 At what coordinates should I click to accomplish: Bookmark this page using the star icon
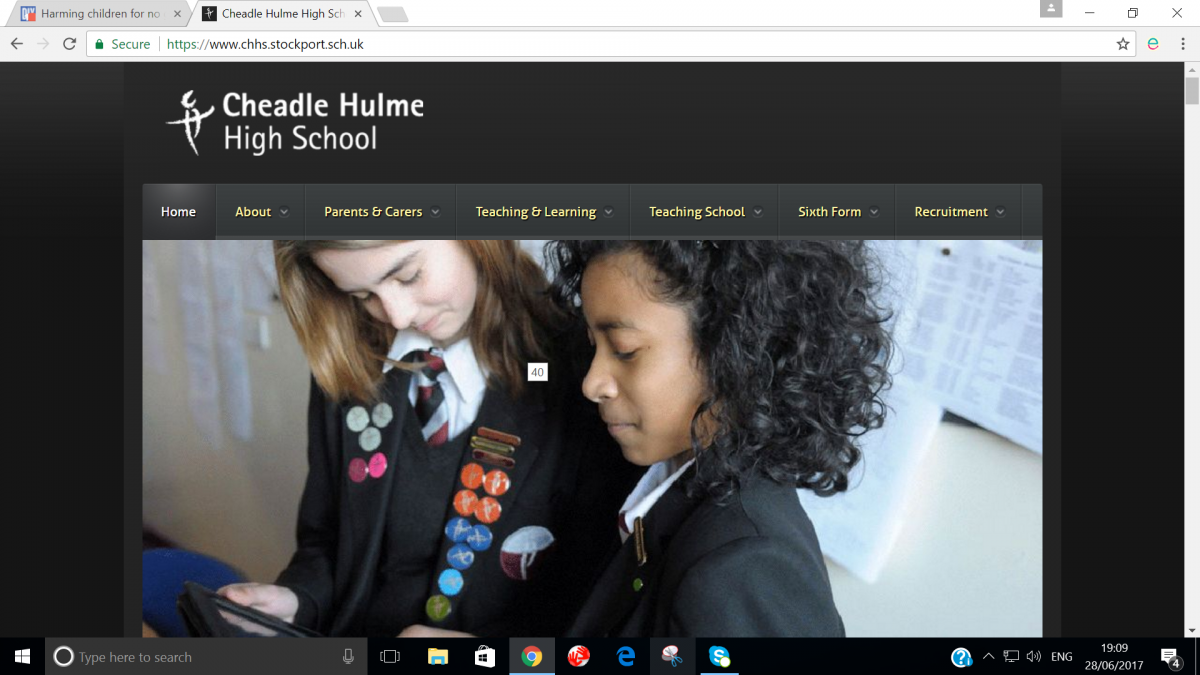click(1123, 44)
